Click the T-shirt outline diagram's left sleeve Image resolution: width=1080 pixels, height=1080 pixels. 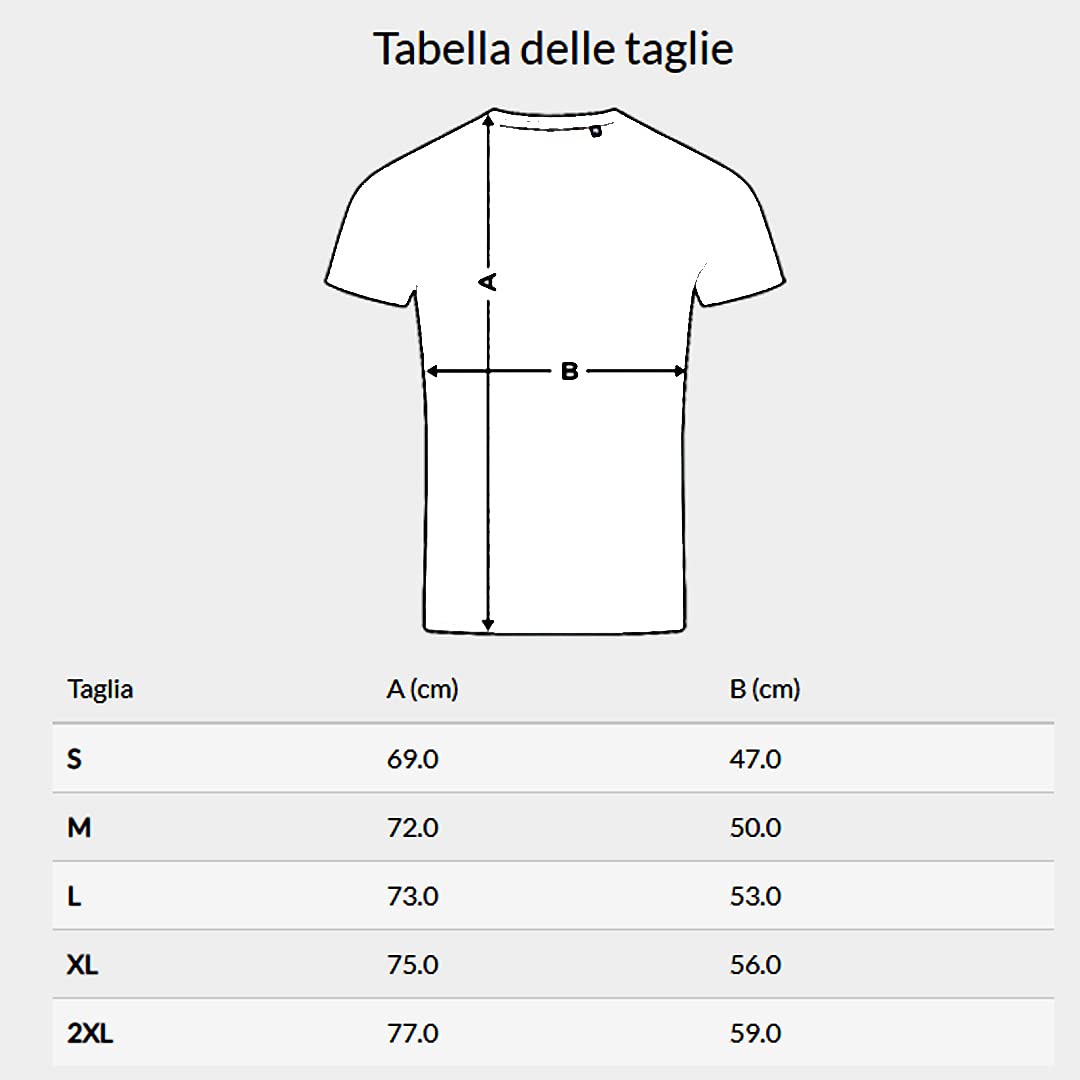(368, 240)
